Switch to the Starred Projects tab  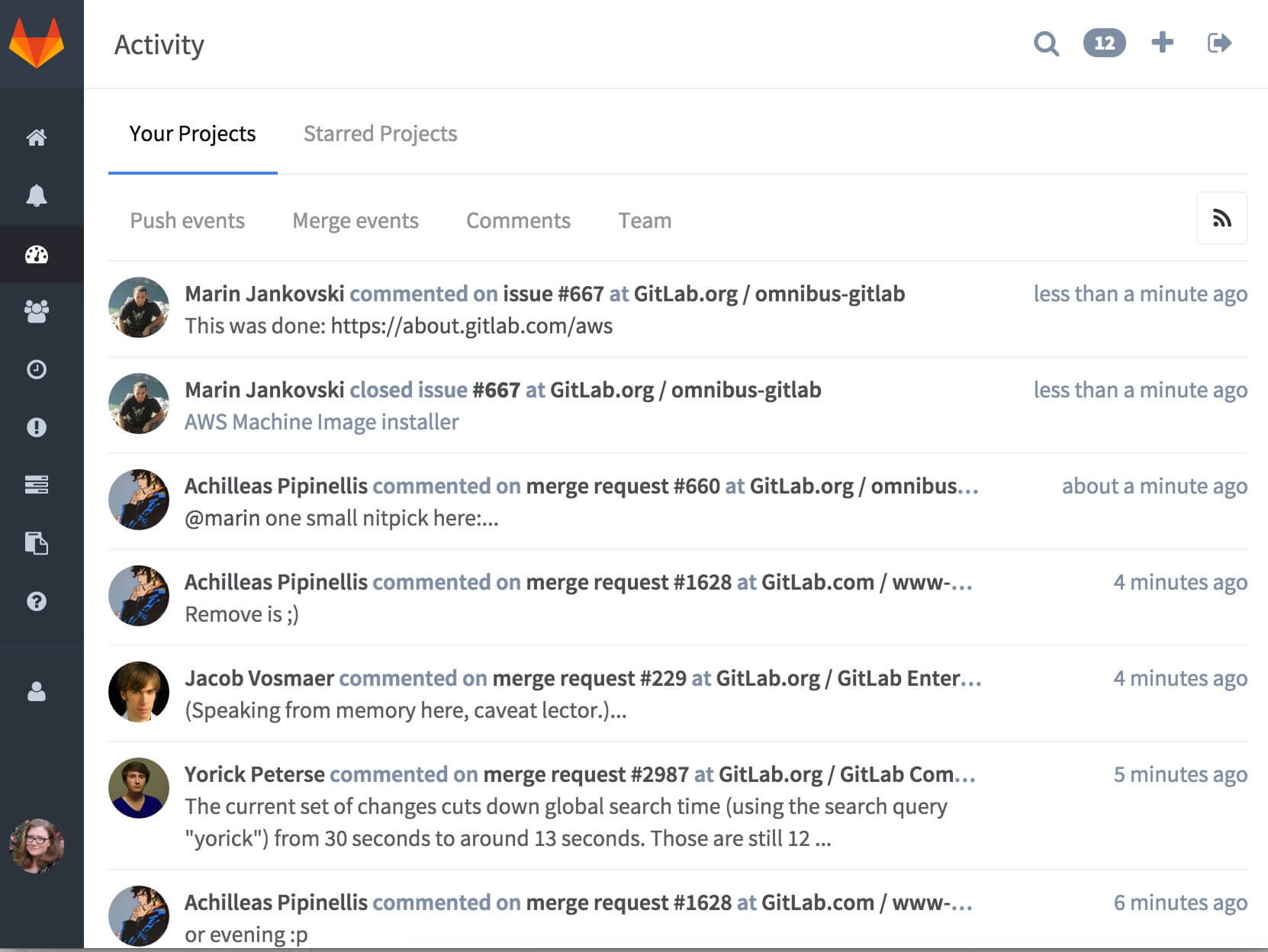(380, 133)
